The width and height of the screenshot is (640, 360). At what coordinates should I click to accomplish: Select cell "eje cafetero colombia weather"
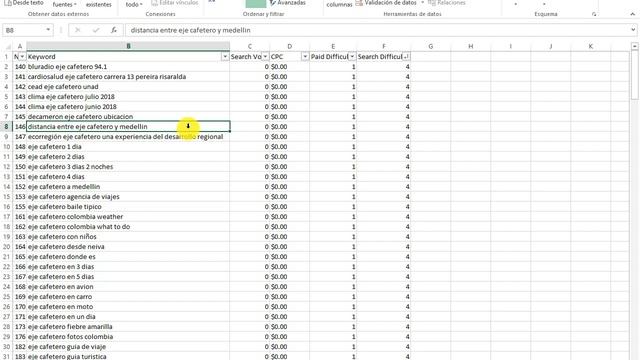click(x=128, y=217)
